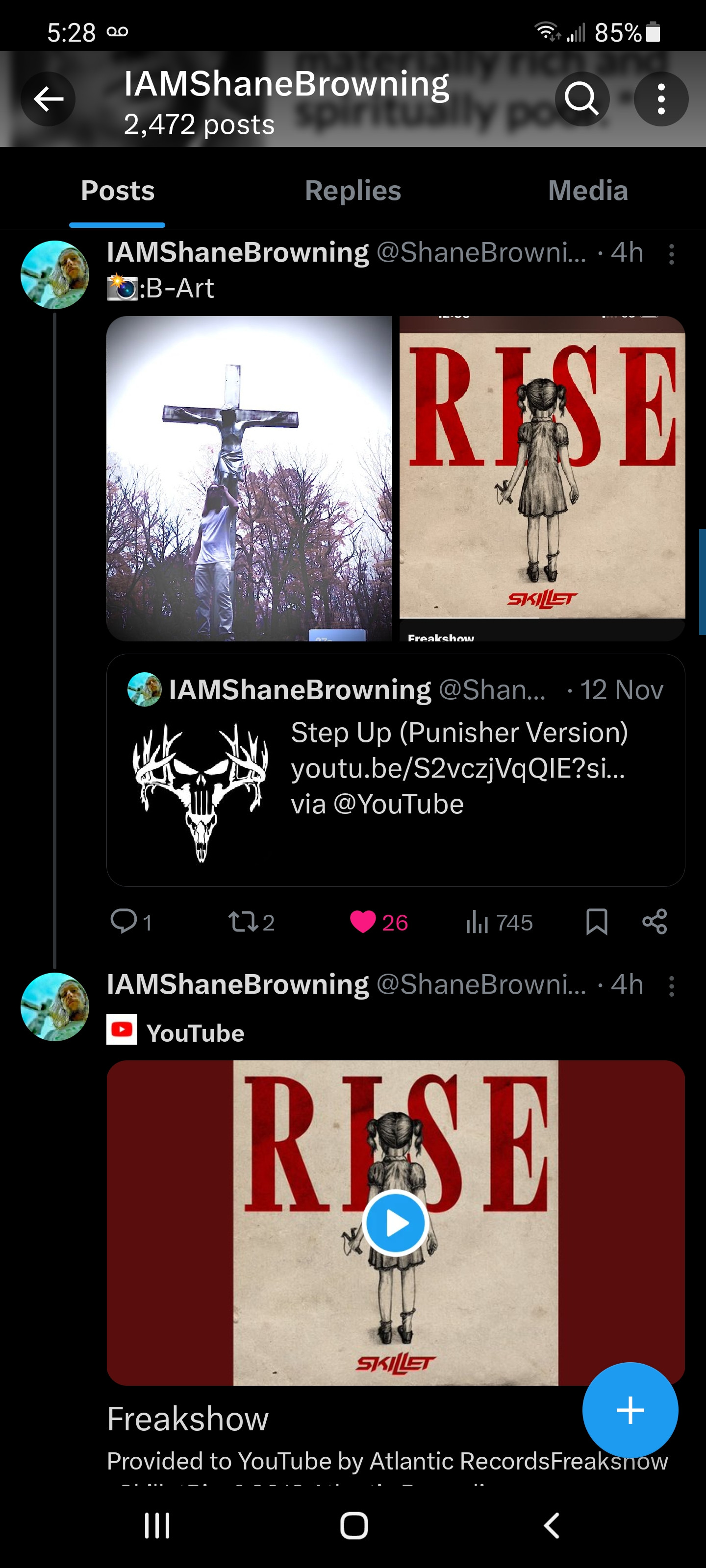
Task: Switch to the Media tab
Action: [588, 191]
